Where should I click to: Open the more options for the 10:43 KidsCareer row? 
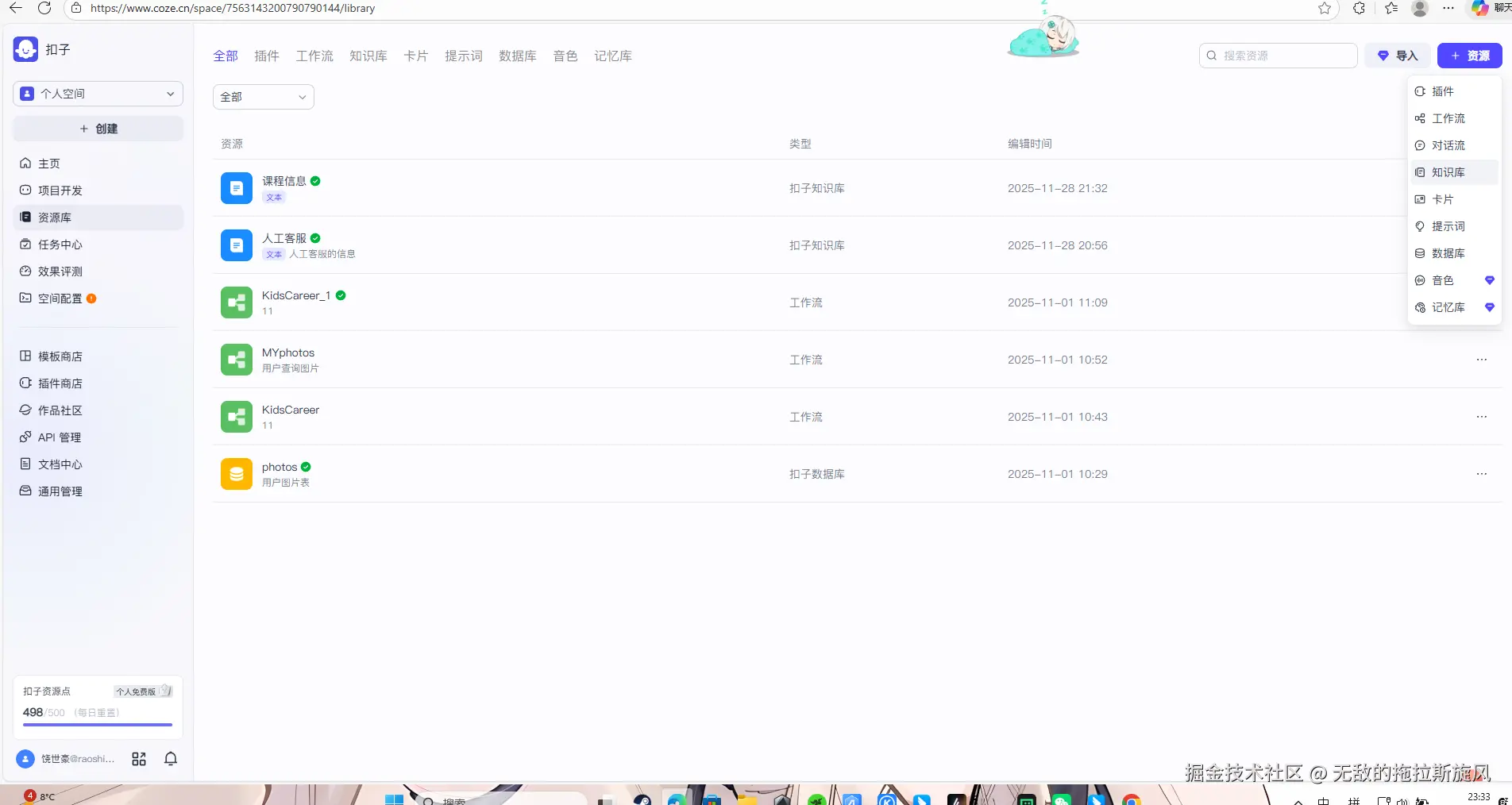1482,417
